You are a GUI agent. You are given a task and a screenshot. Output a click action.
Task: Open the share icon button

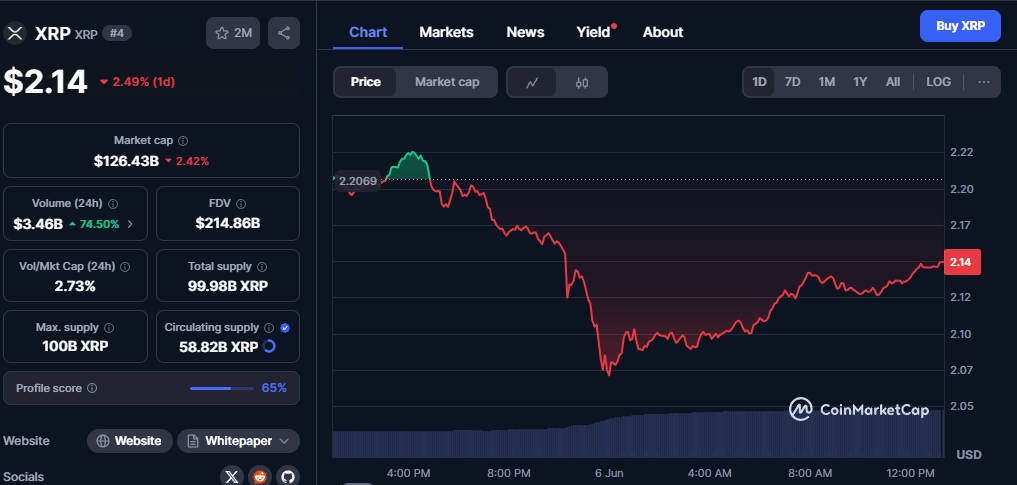[x=284, y=33]
